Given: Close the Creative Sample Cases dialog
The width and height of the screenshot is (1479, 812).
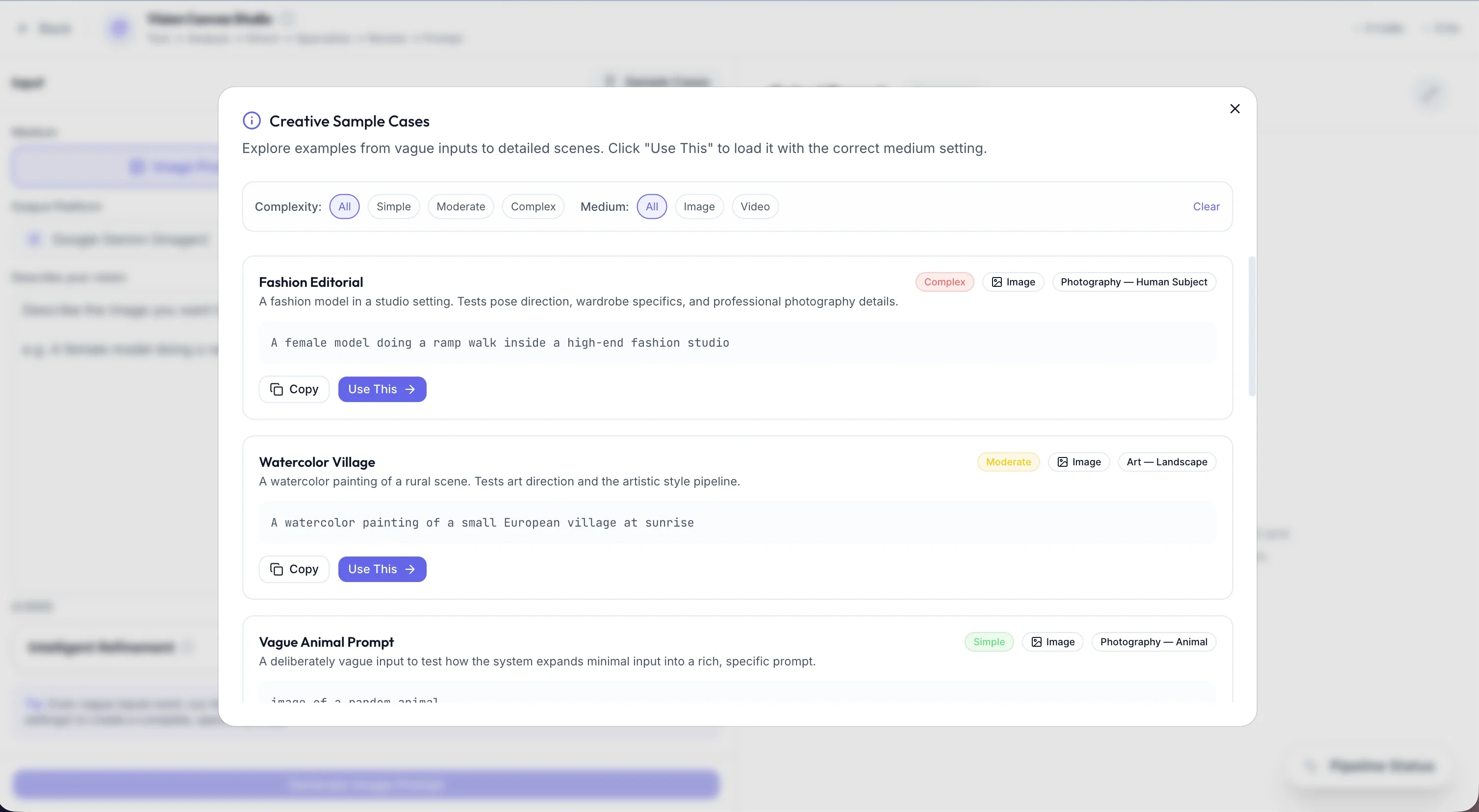Looking at the screenshot, I should [x=1234, y=109].
